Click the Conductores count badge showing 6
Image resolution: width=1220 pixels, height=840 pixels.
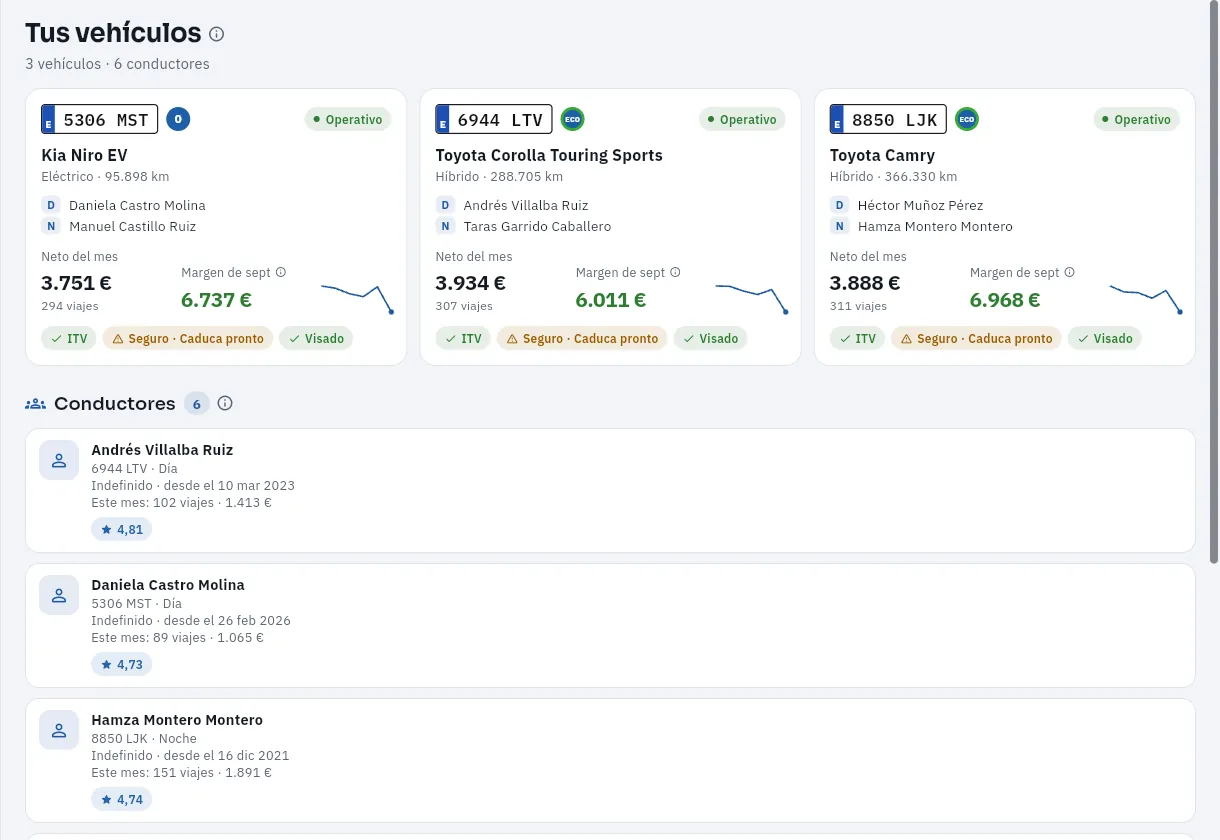pyautogui.click(x=196, y=404)
